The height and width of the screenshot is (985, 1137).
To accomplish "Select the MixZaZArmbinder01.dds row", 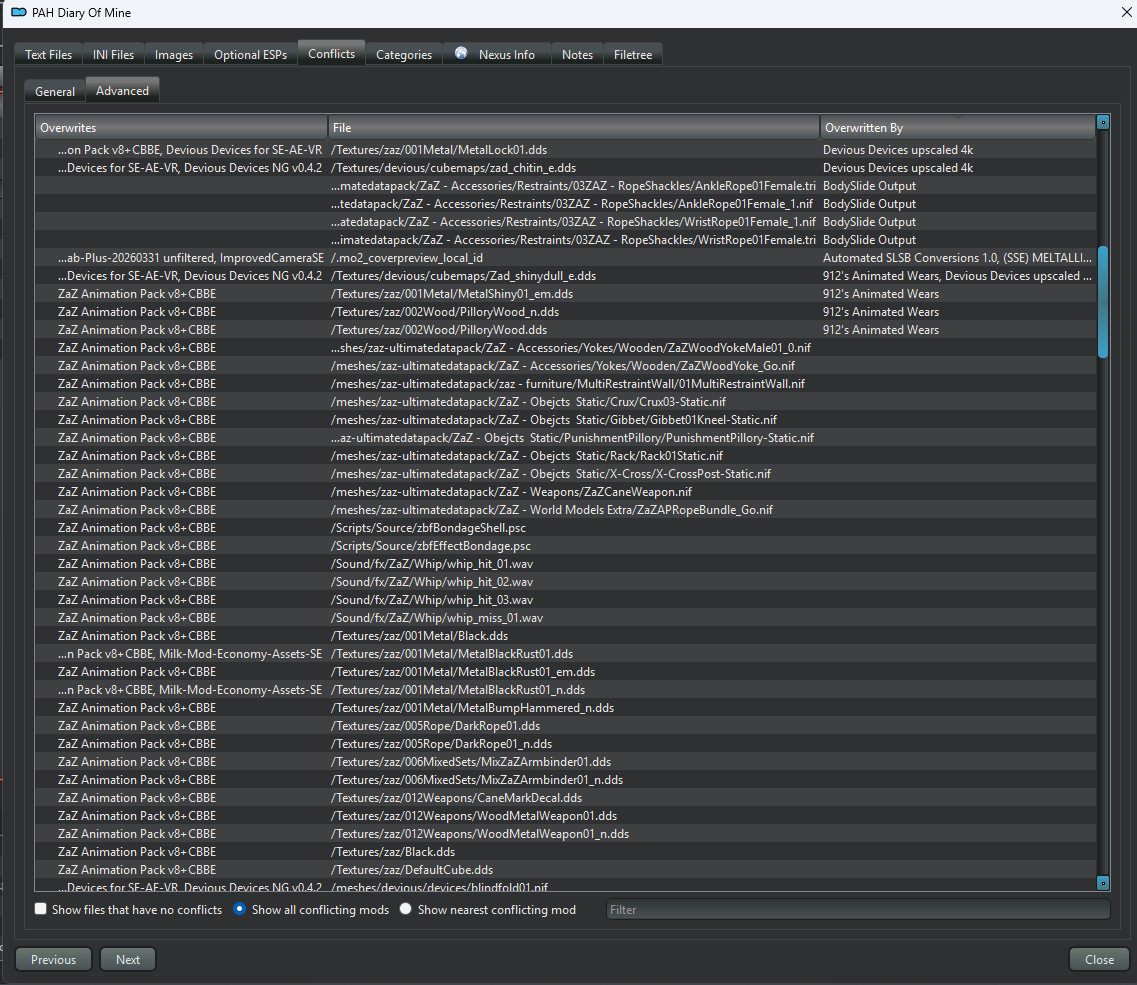I will pos(566,762).
